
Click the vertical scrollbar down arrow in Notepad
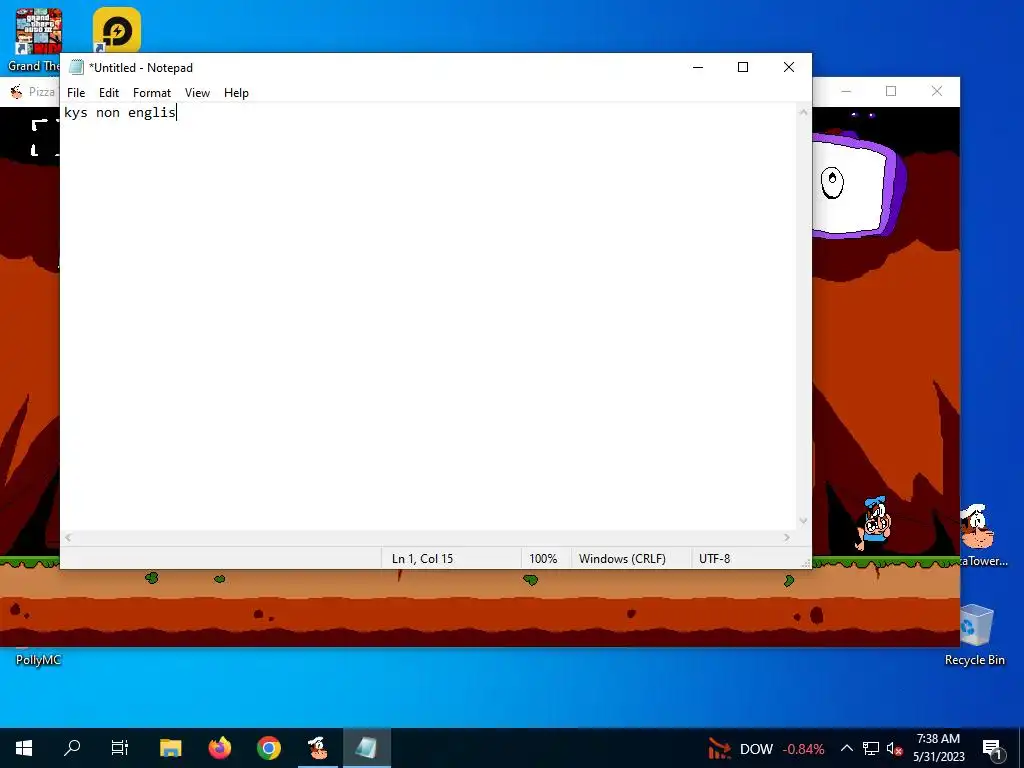tap(803, 521)
